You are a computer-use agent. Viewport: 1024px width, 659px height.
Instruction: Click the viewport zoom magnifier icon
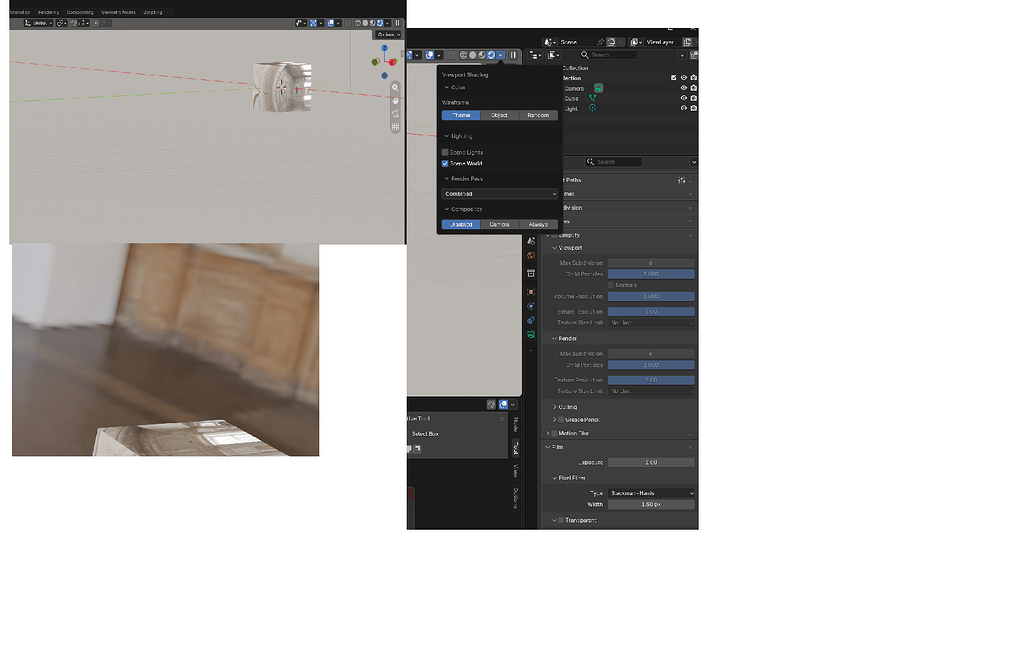pyautogui.click(x=395, y=88)
